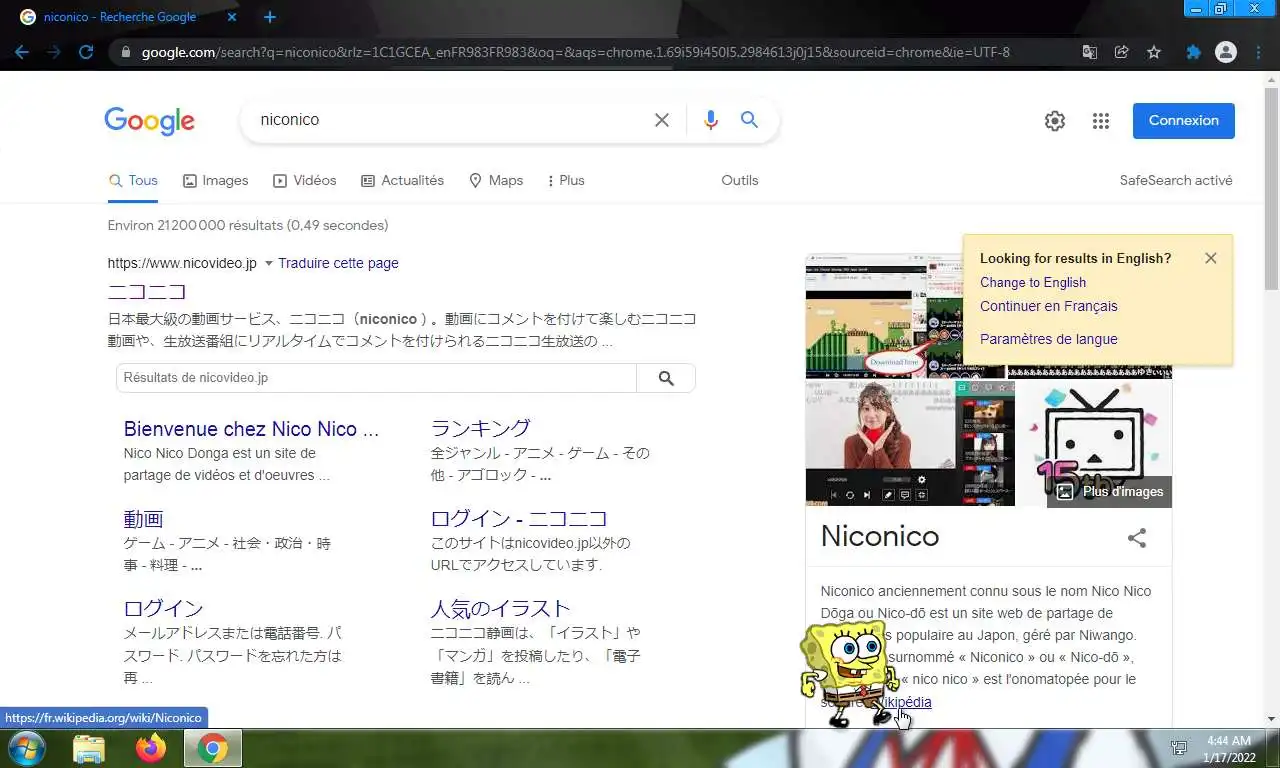
Task: Open Google apps grid icon
Action: click(1101, 121)
